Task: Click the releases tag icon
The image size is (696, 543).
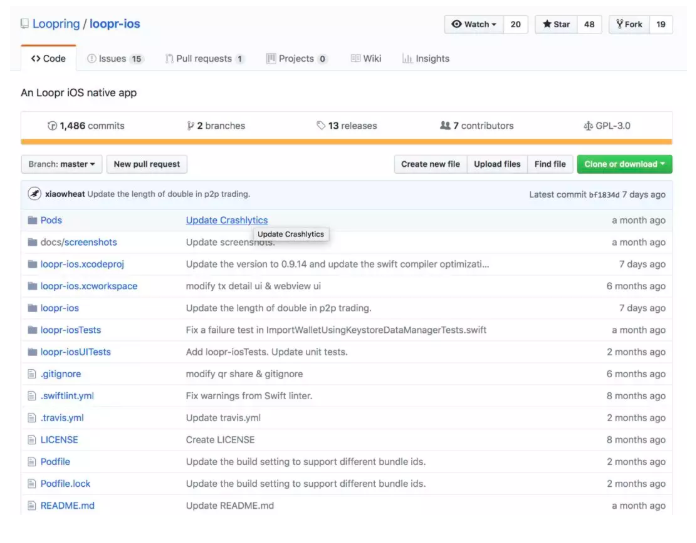Action: (x=321, y=126)
